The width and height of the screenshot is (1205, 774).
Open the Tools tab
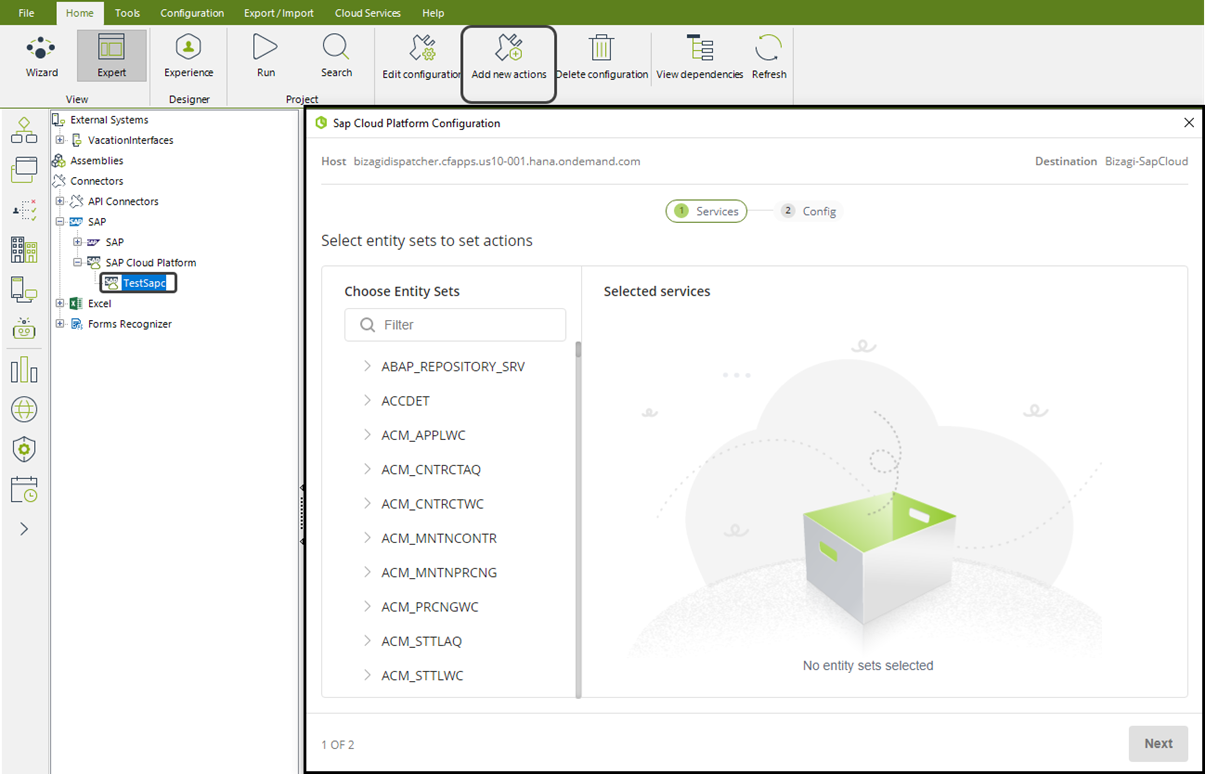127,13
